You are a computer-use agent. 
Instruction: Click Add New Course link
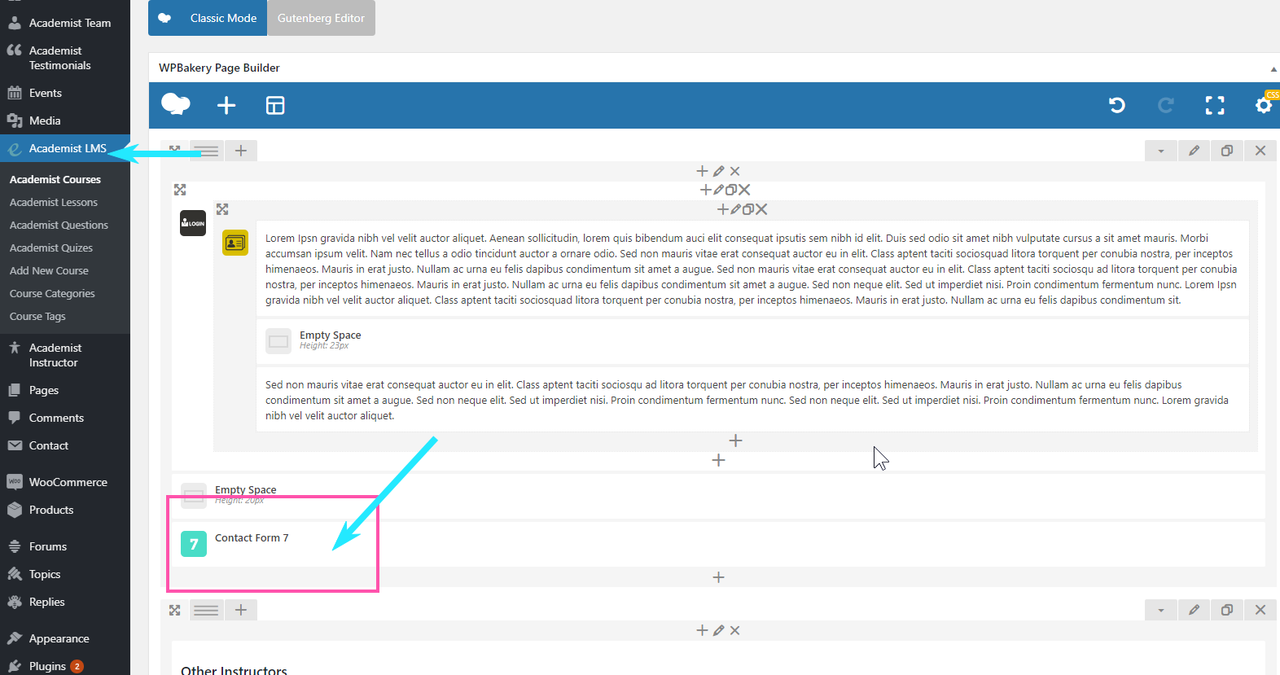49,271
